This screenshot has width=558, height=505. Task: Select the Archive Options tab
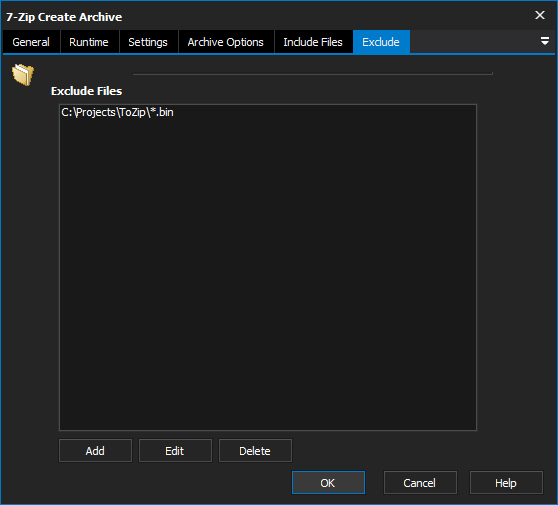click(x=226, y=42)
